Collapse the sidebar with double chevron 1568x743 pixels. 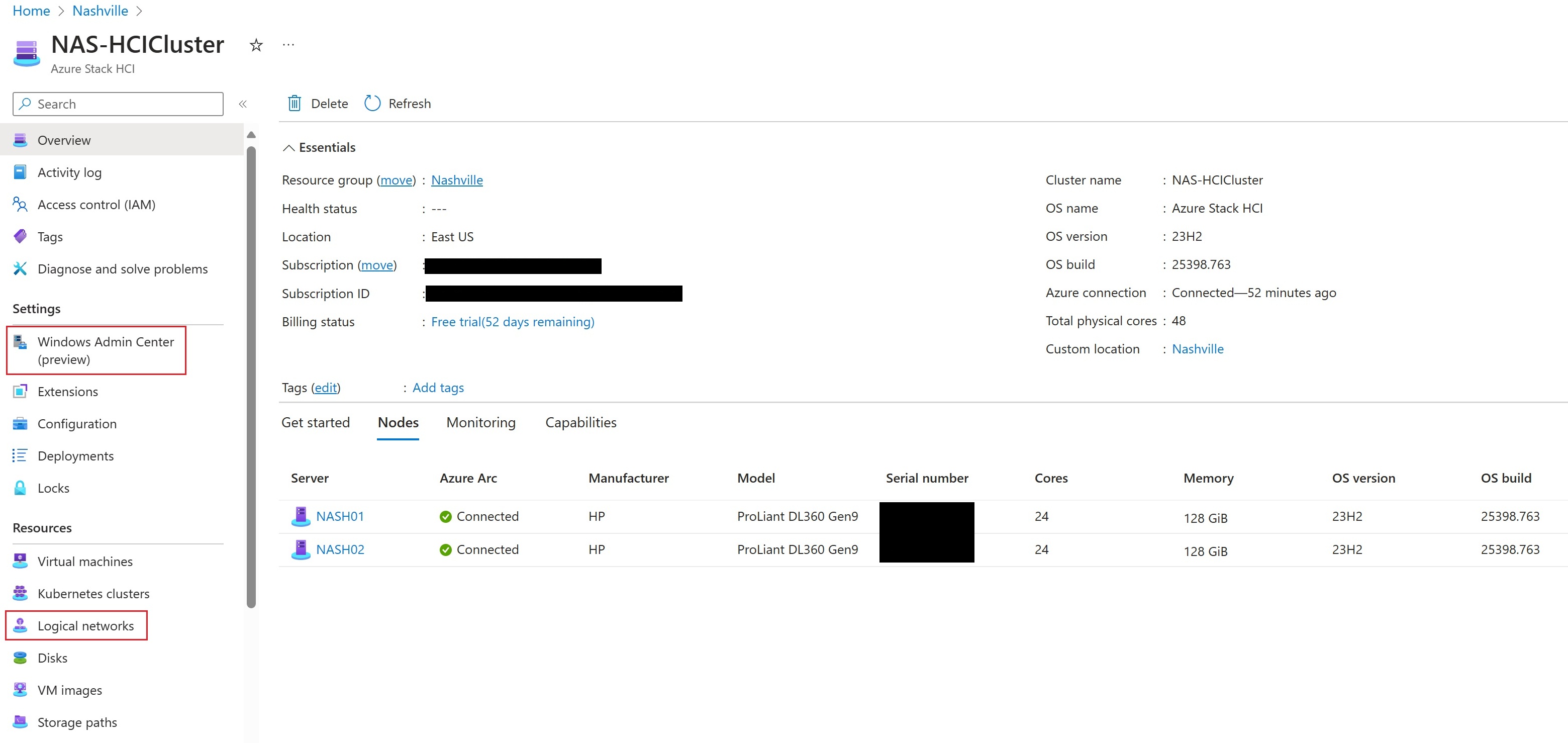243,104
